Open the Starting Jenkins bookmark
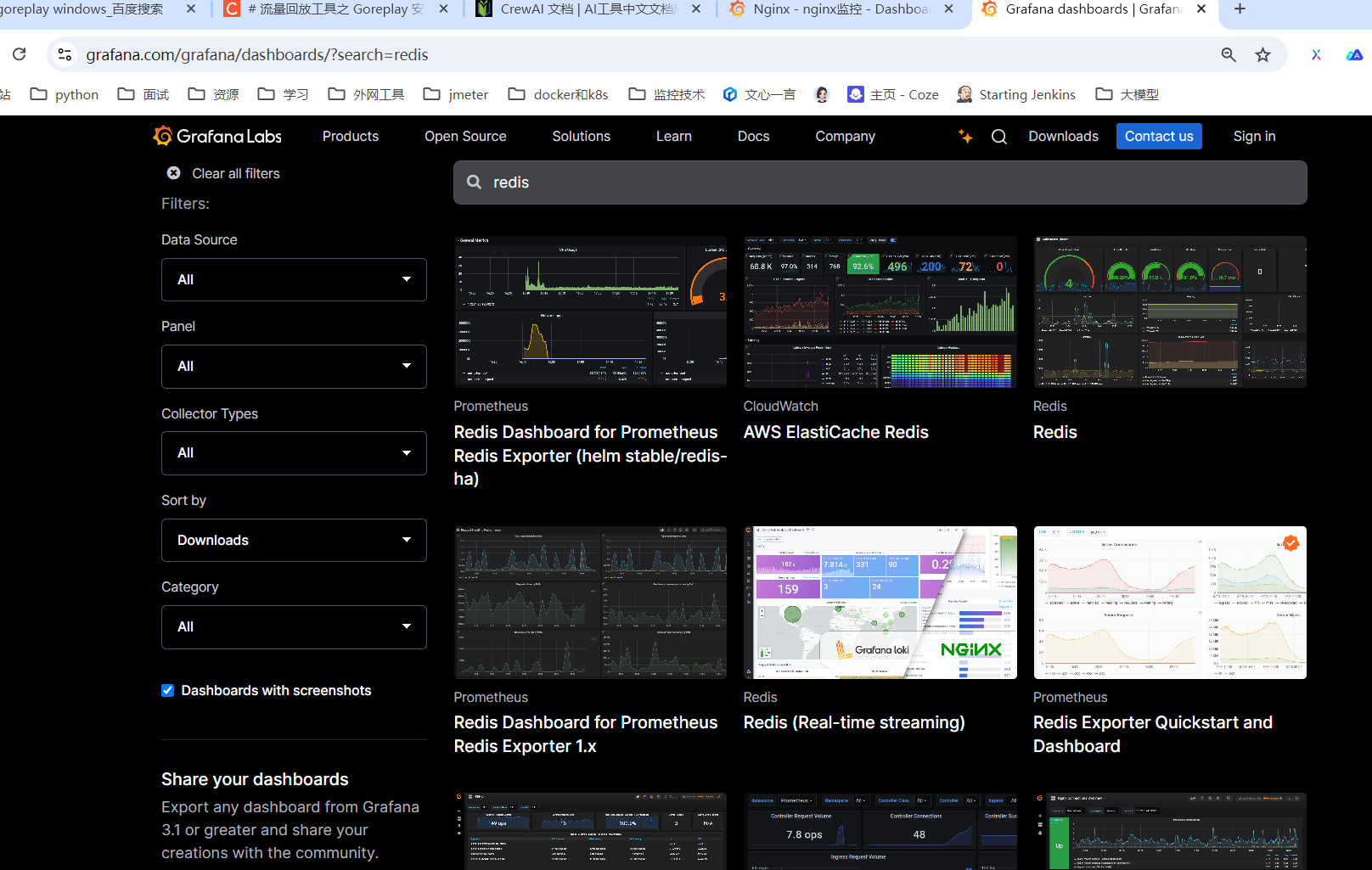This screenshot has width=1372, height=870. pos(1015,94)
